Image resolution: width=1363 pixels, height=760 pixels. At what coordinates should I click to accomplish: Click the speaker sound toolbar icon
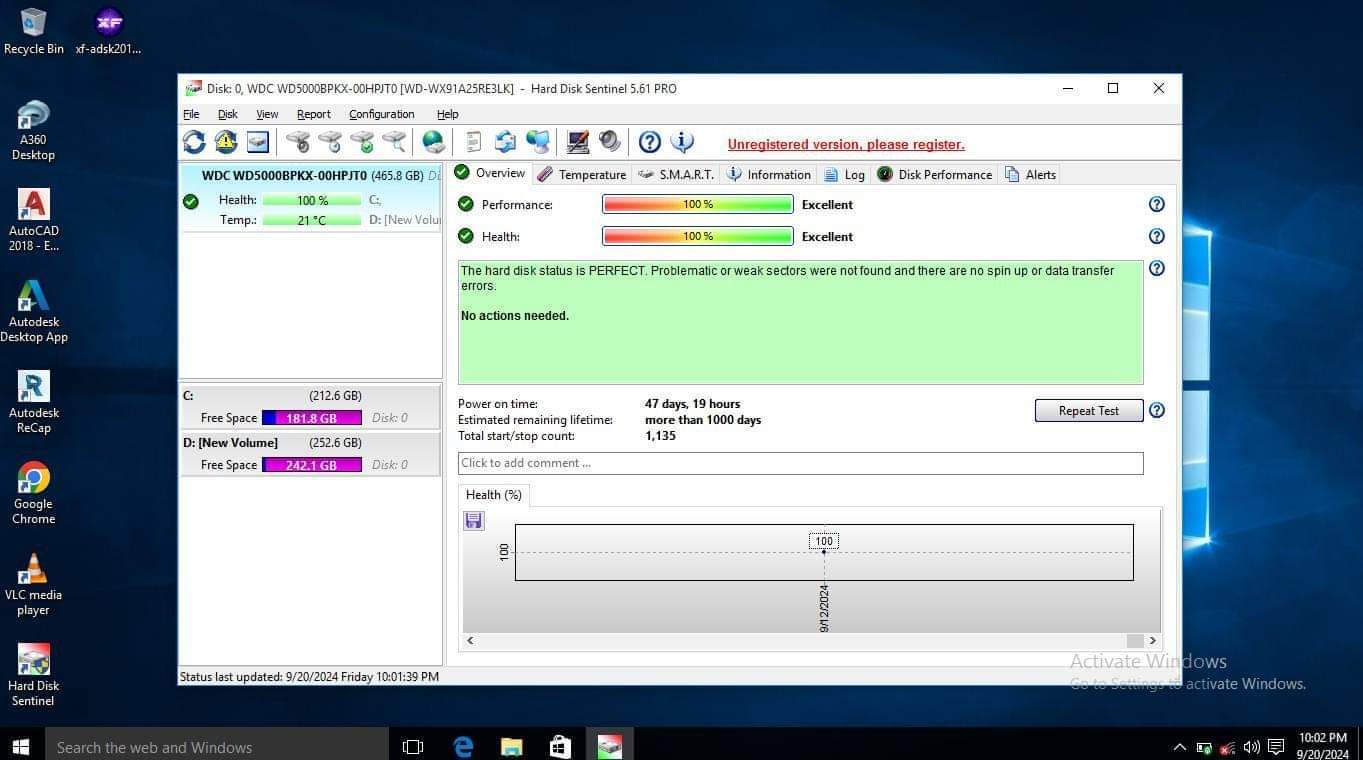(609, 142)
